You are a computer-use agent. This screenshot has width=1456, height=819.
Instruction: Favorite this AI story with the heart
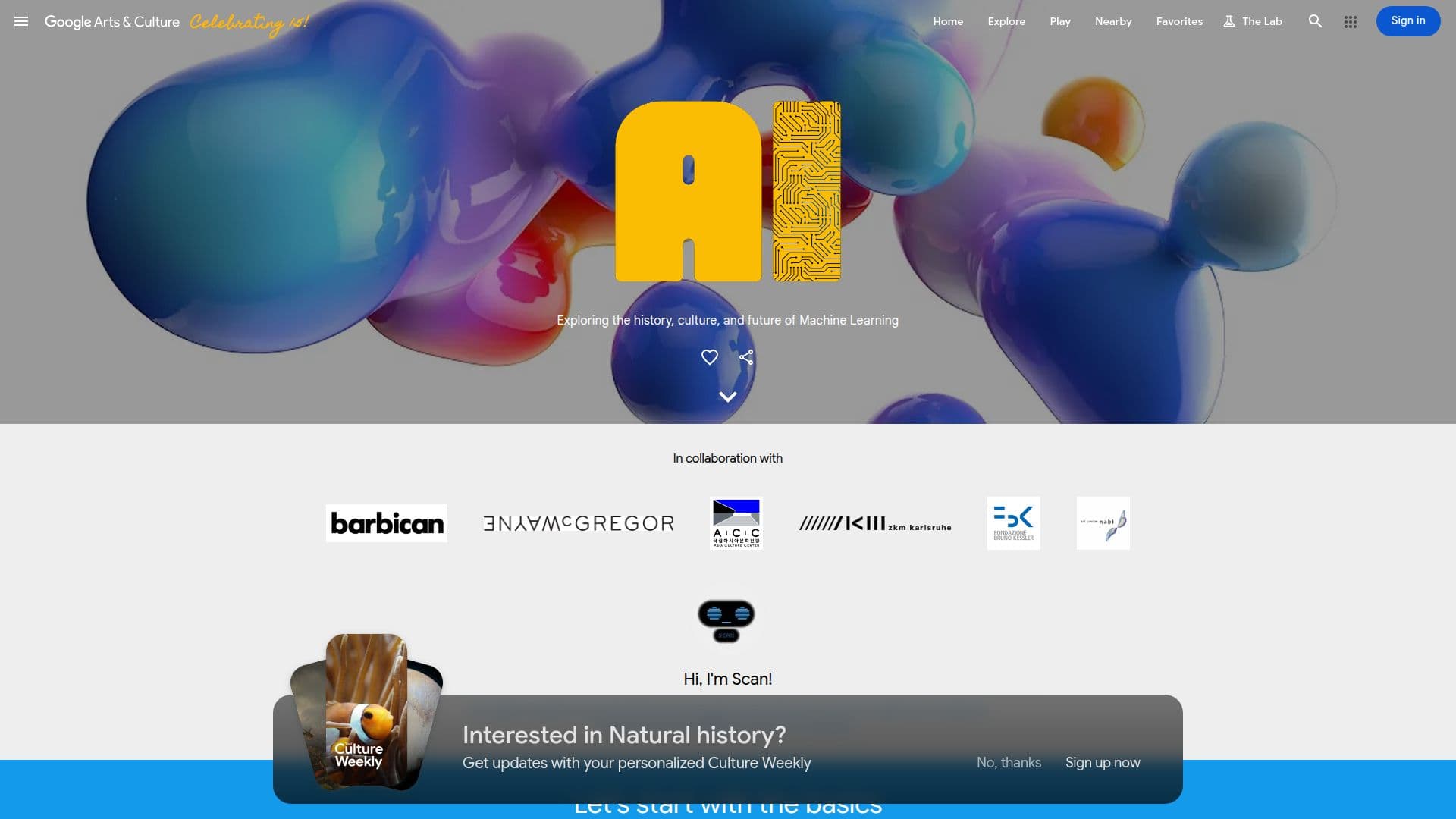click(709, 357)
